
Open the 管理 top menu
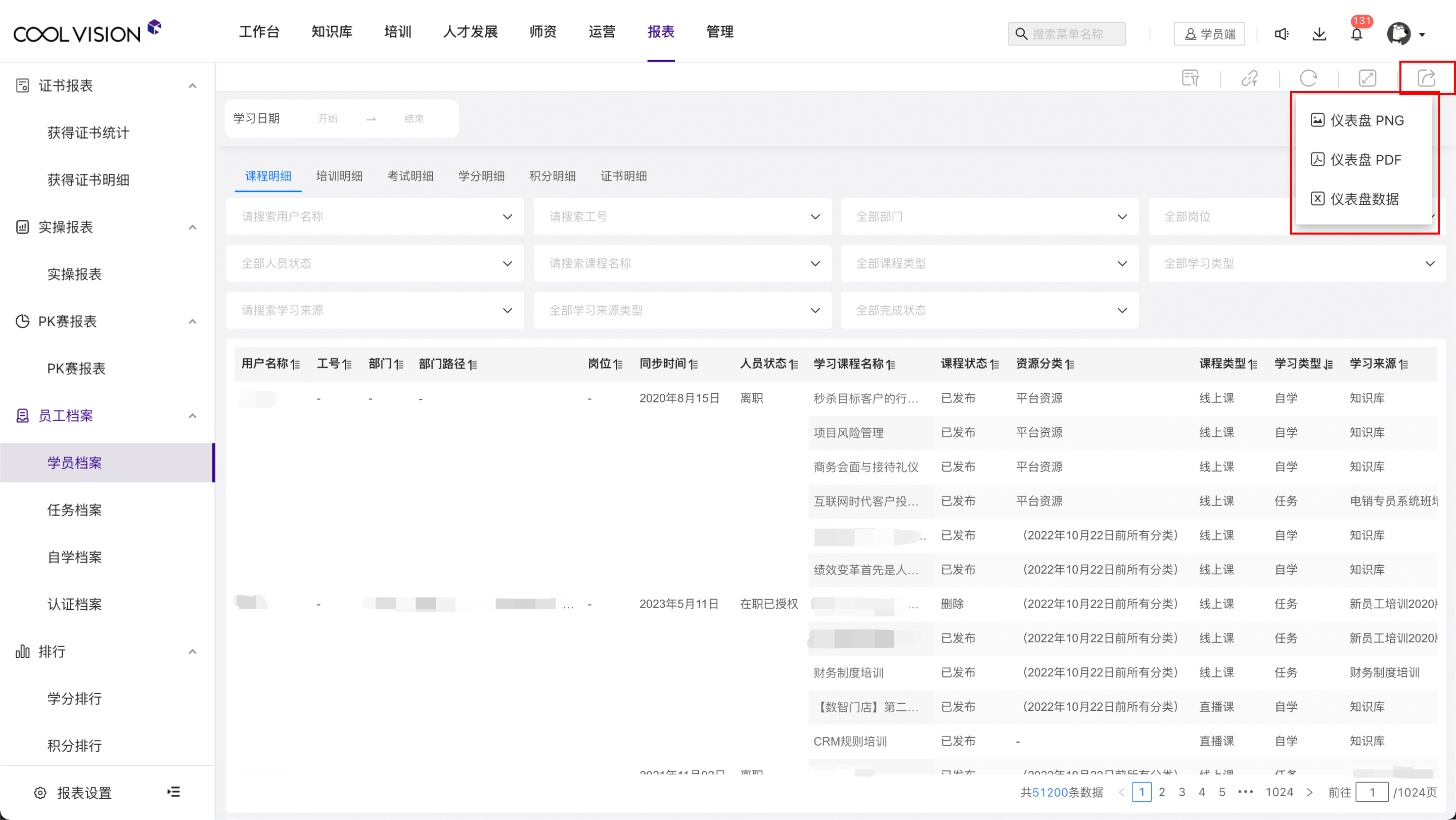719,32
